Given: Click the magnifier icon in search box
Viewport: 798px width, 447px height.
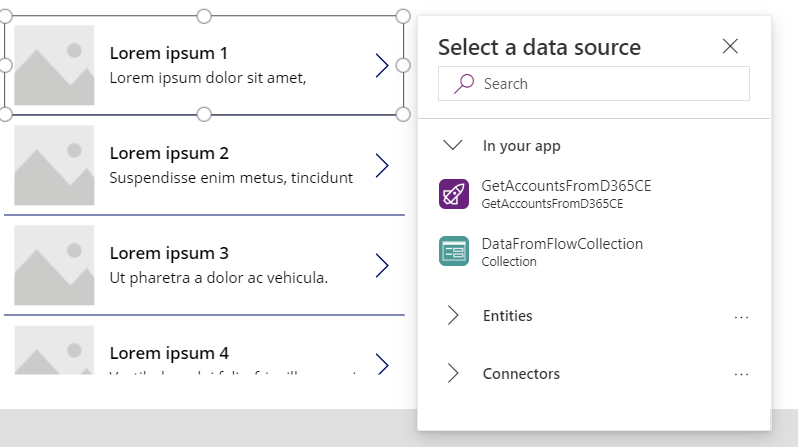Looking at the screenshot, I should [464, 83].
